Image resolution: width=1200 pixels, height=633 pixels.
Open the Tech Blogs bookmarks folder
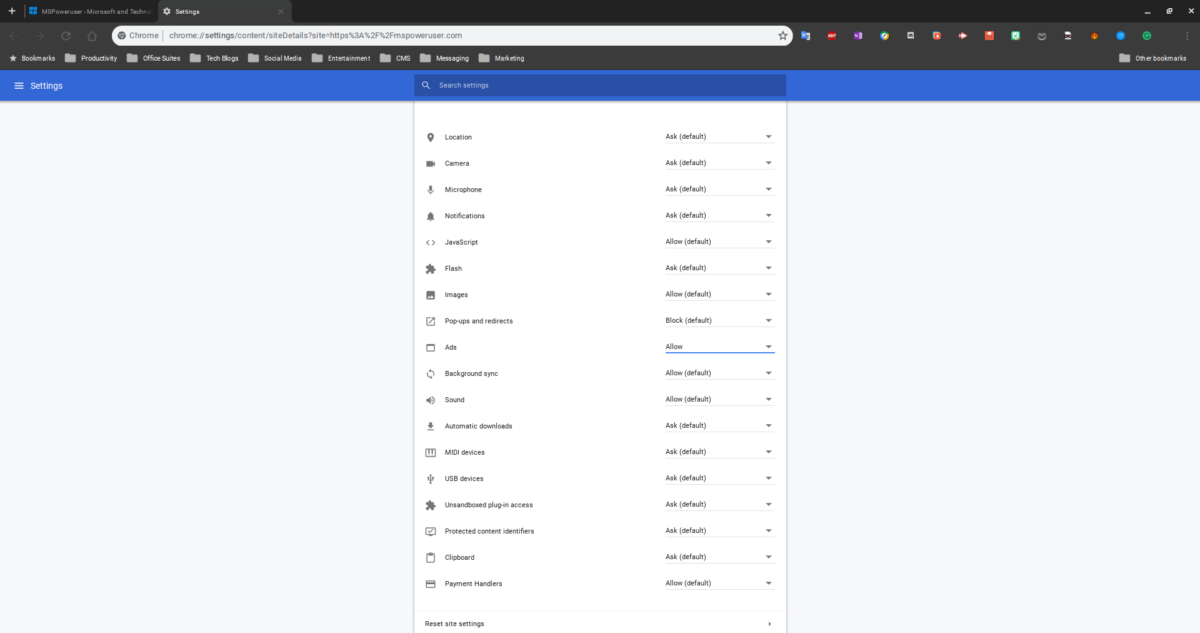216,57
